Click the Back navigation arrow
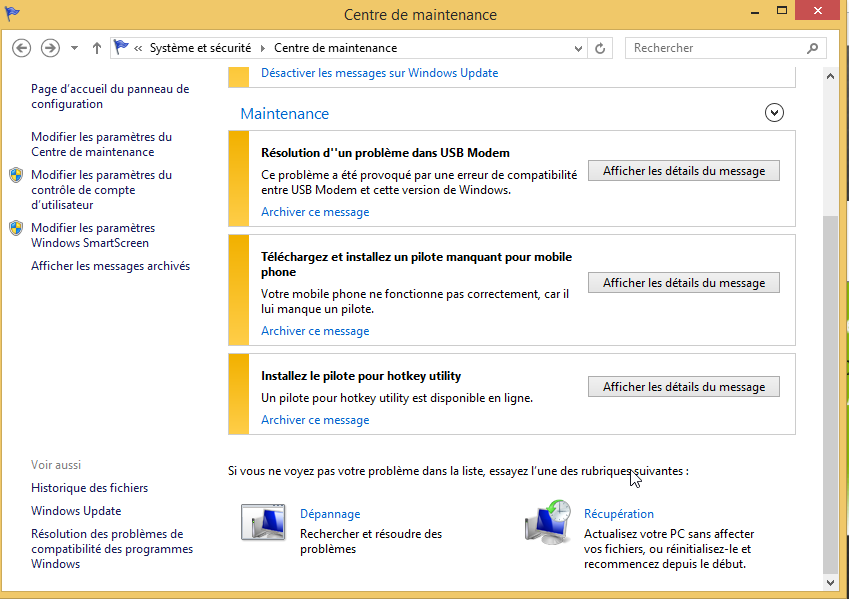This screenshot has width=849, height=599. (22, 48)
